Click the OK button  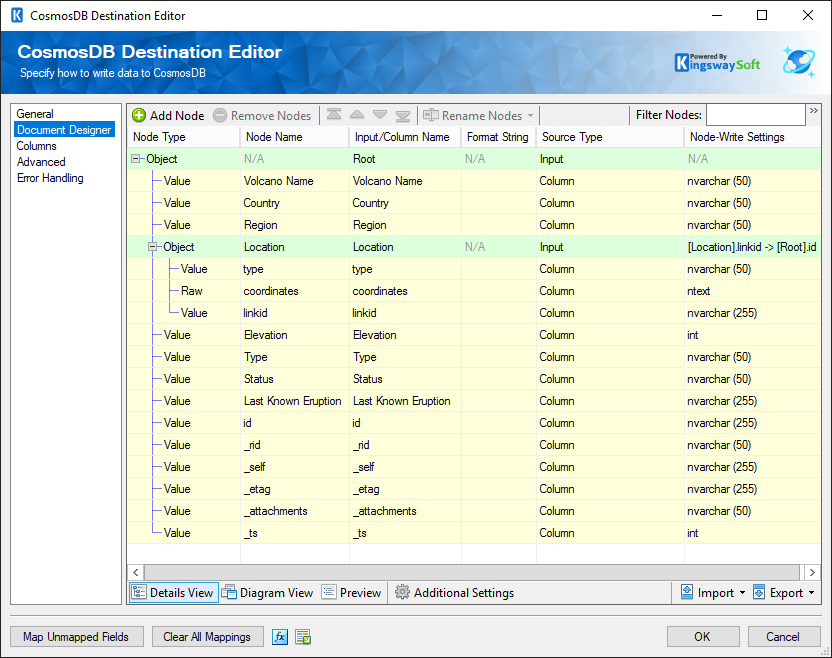point(703,636)
